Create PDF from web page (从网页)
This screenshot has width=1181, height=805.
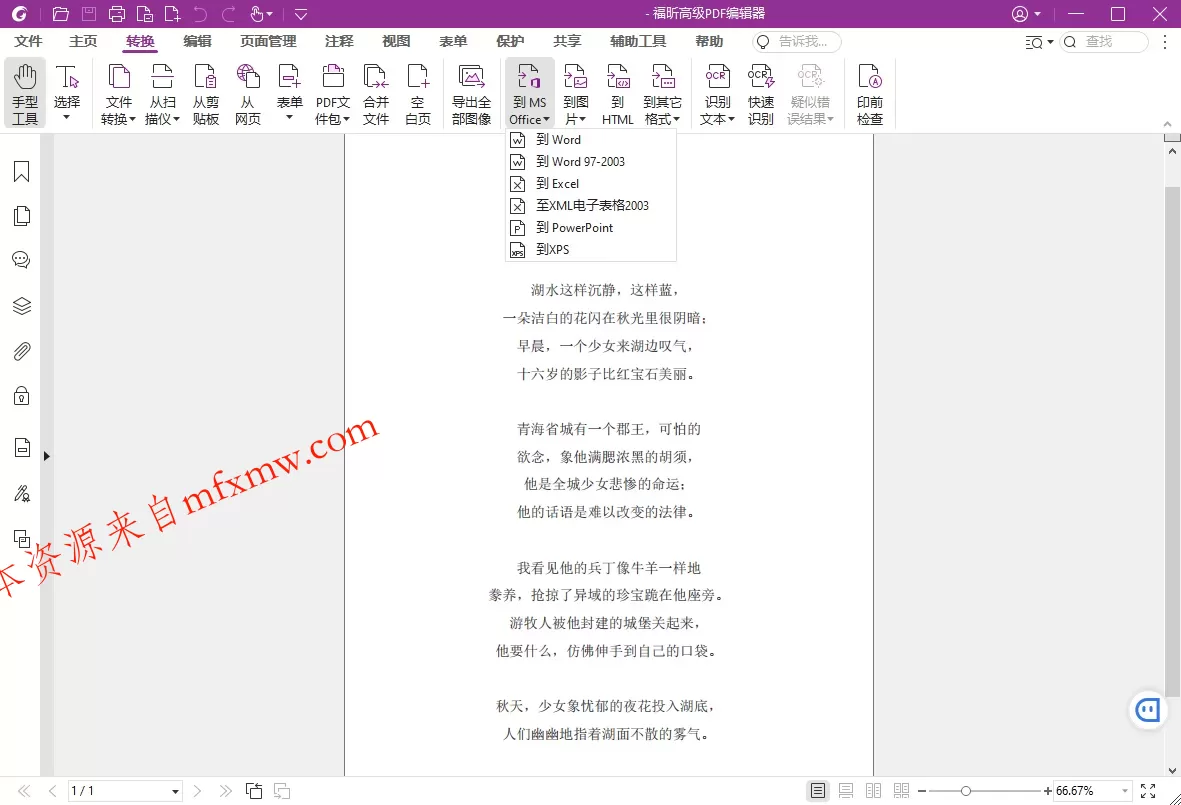[248, 93]
